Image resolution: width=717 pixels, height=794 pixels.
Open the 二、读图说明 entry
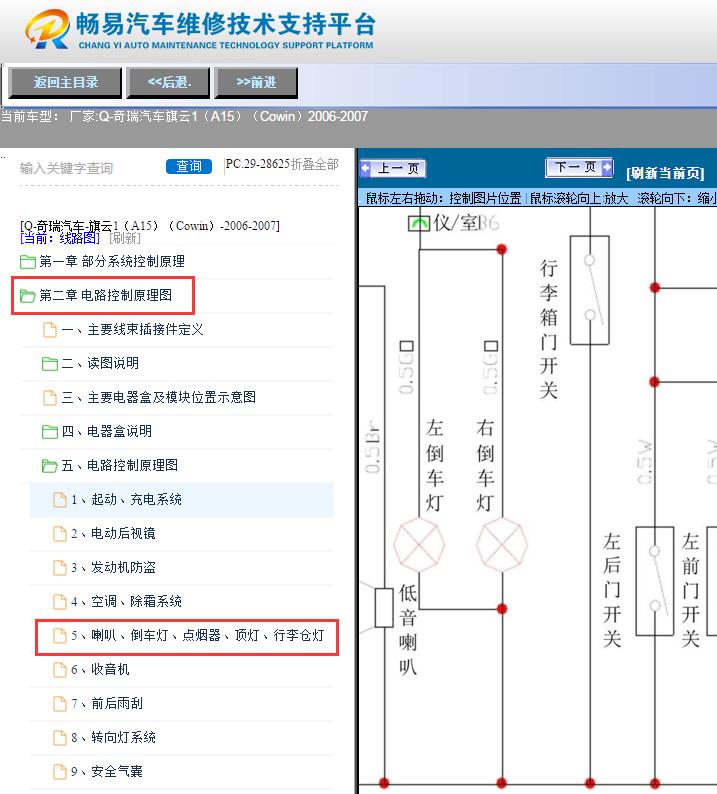click(x=100, y=363)
